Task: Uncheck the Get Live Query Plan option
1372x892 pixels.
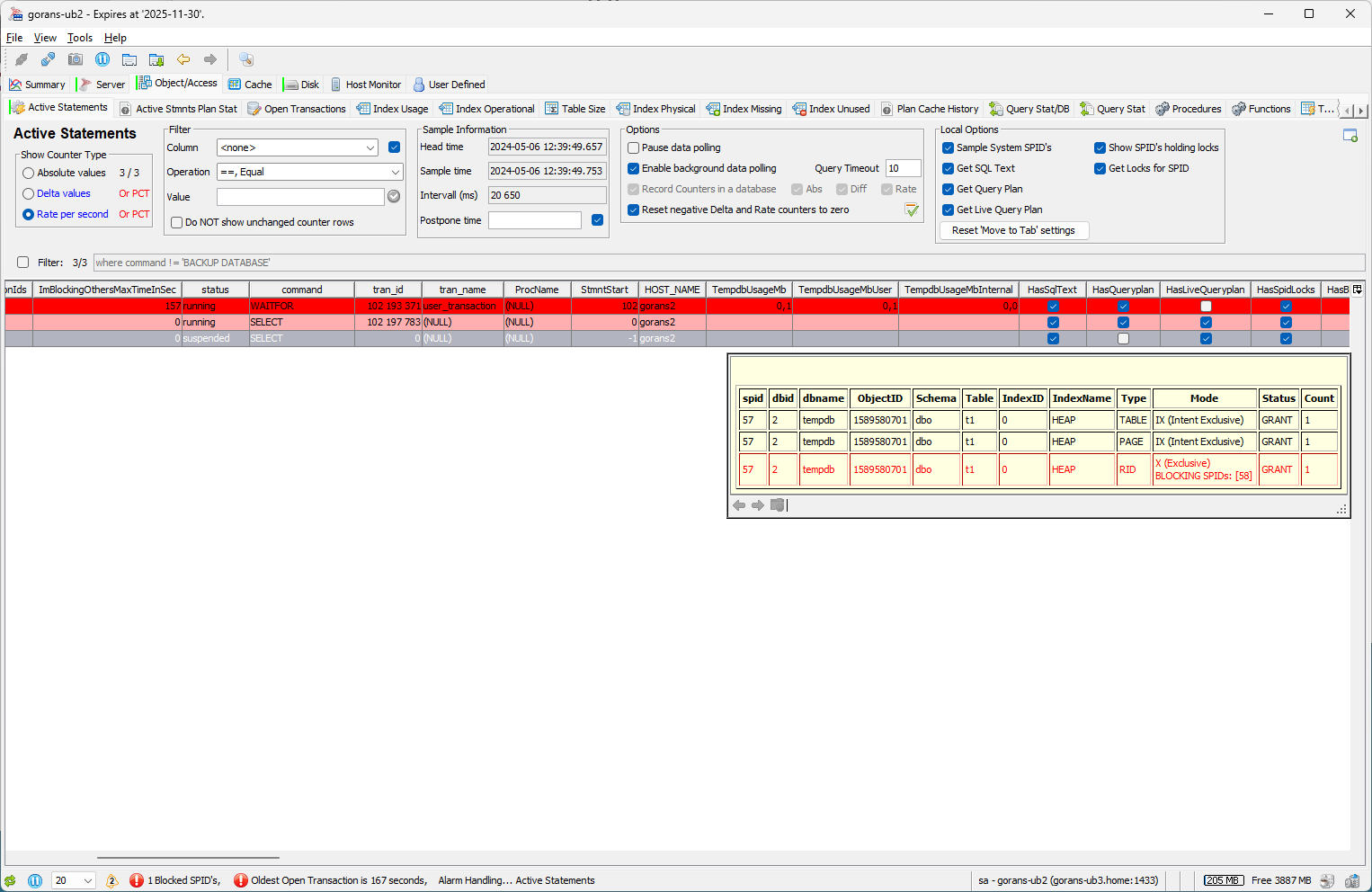Action: tap(948, 210)
